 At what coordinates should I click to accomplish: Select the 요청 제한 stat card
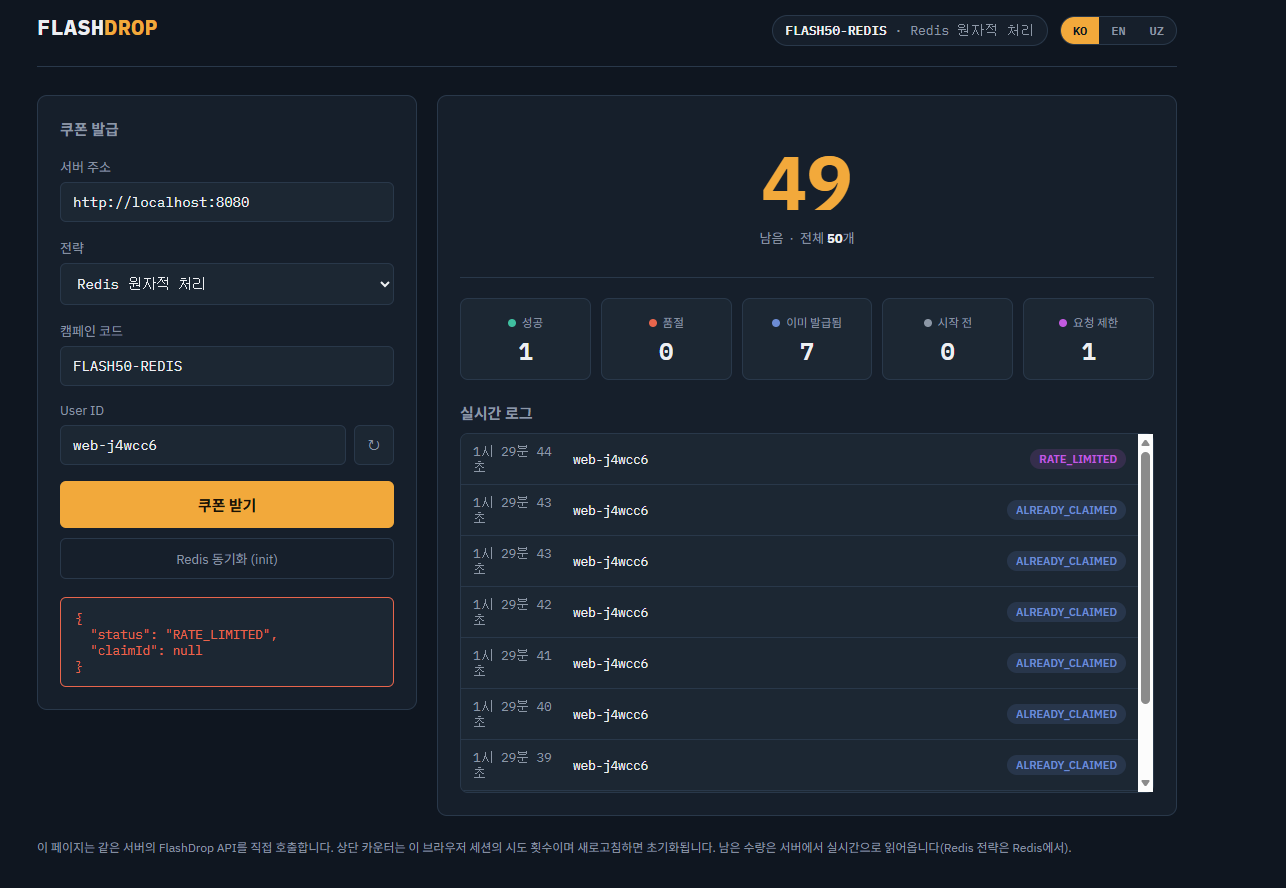tap(1088, 339)
